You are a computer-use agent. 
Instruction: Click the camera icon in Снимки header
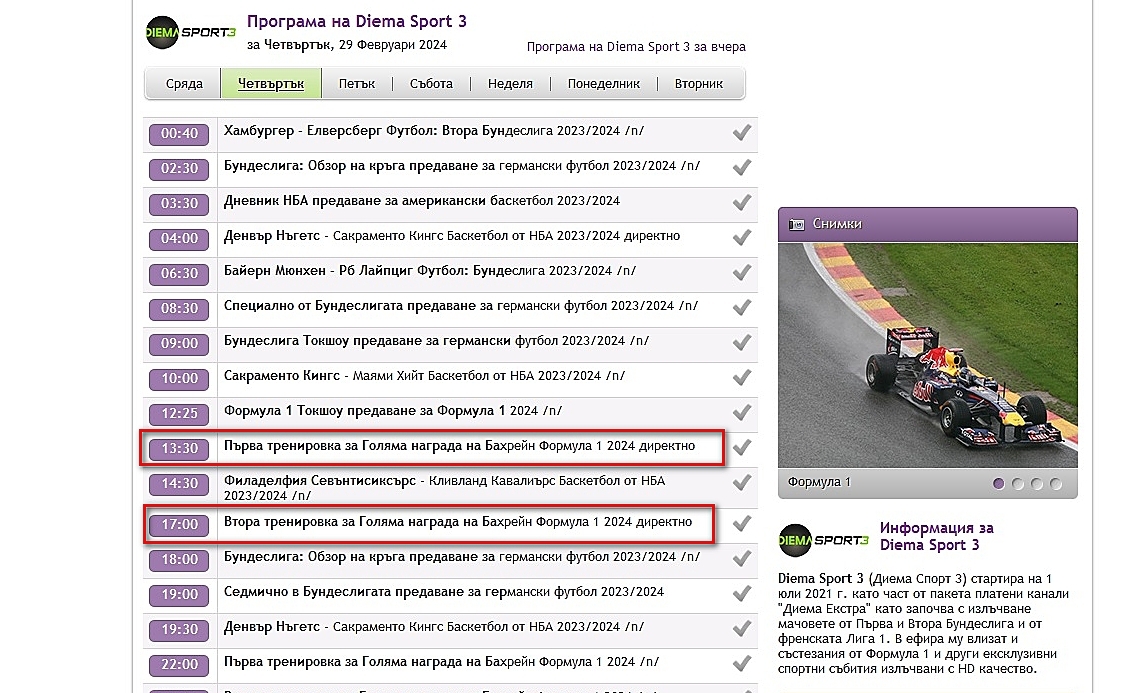pyautogui.click(x=796, y=225)
